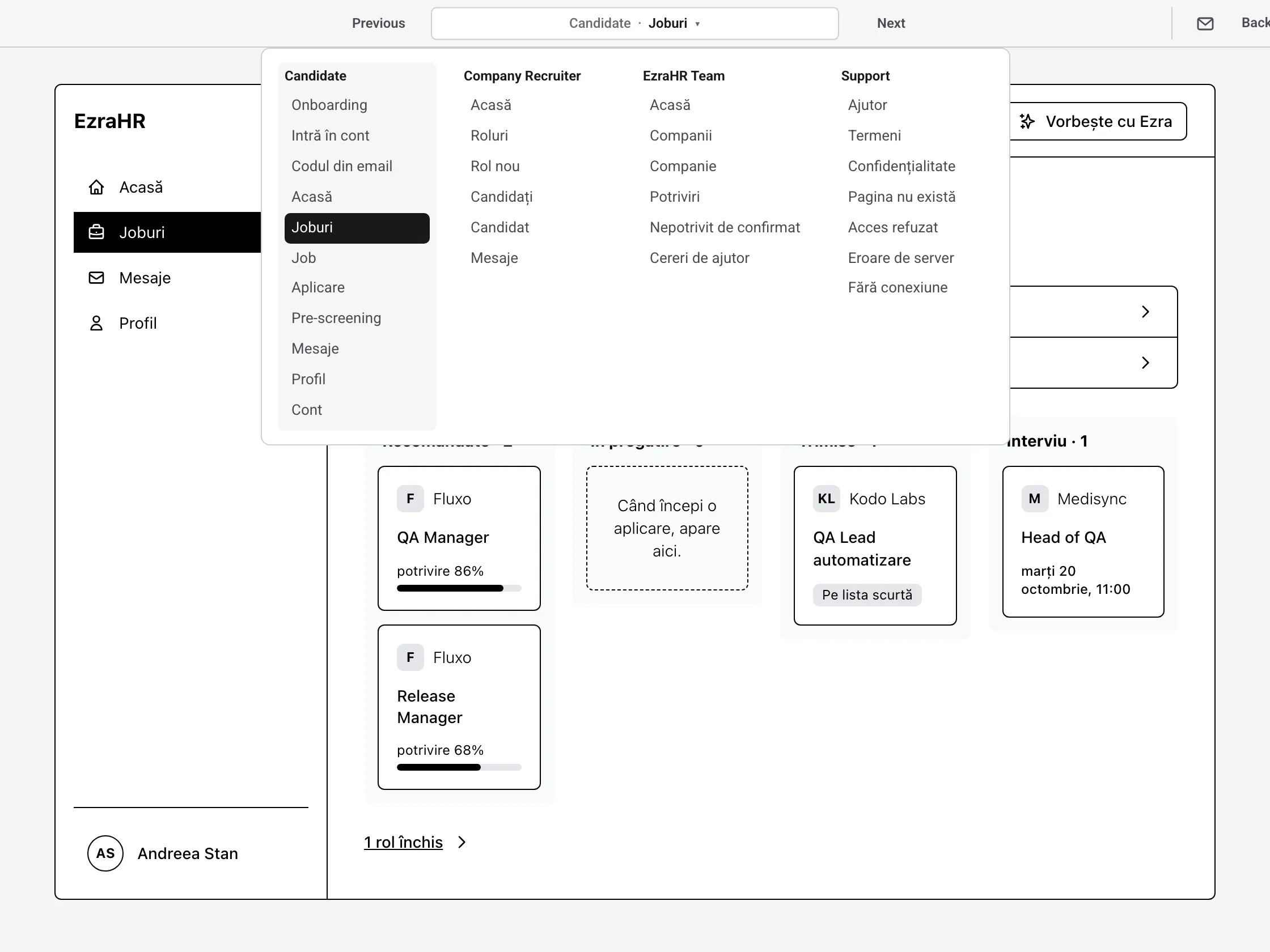Image resolution: width=1270 pixels, height=952 pixels.
Task: Click the 68% match progress bar
Action: (459, 767)
